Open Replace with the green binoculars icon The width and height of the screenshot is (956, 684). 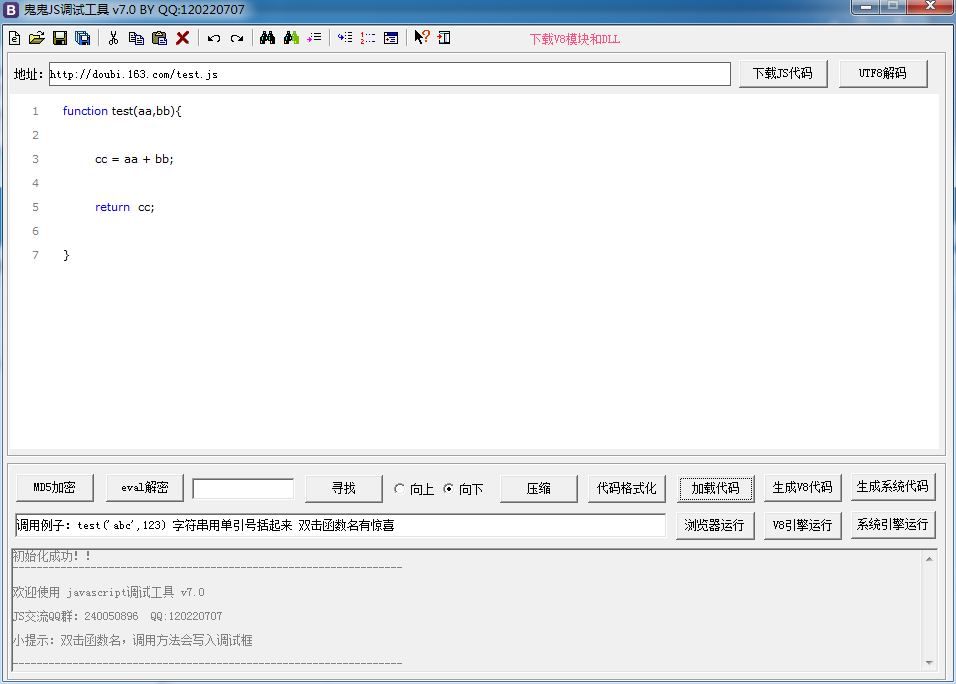(x=291, y=38)
